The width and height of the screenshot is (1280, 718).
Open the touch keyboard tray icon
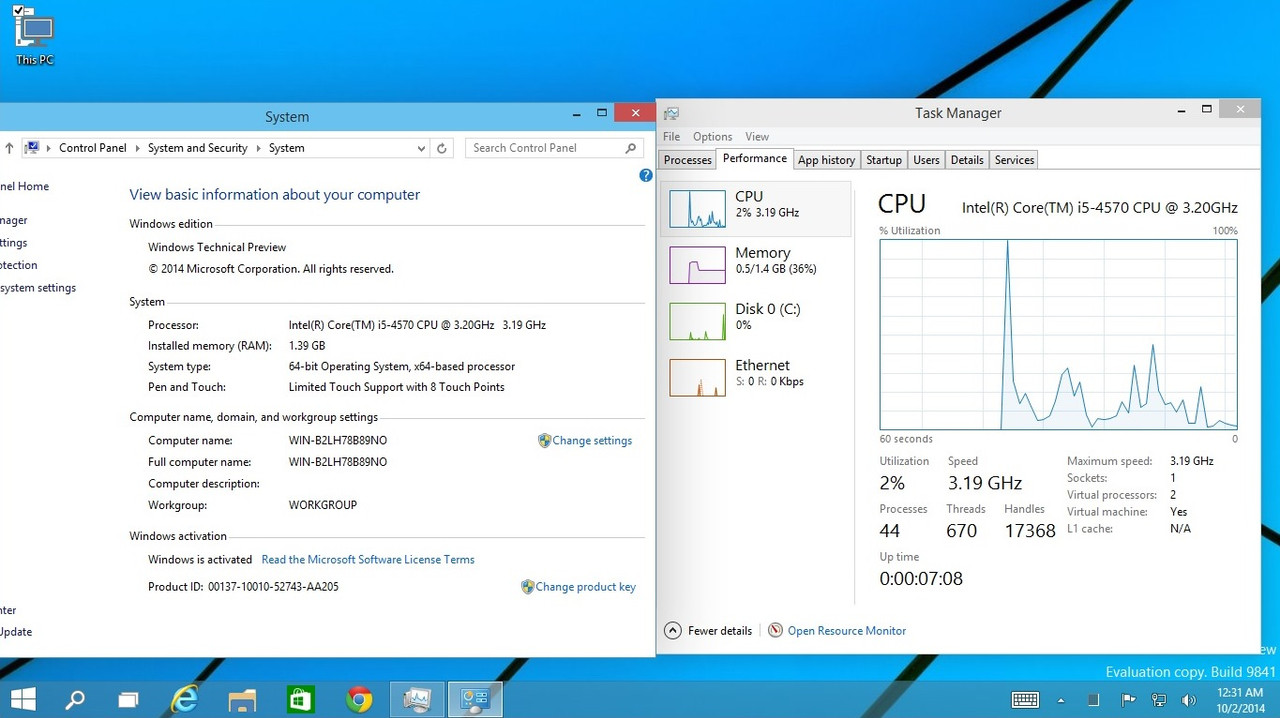click(1025, 699)
